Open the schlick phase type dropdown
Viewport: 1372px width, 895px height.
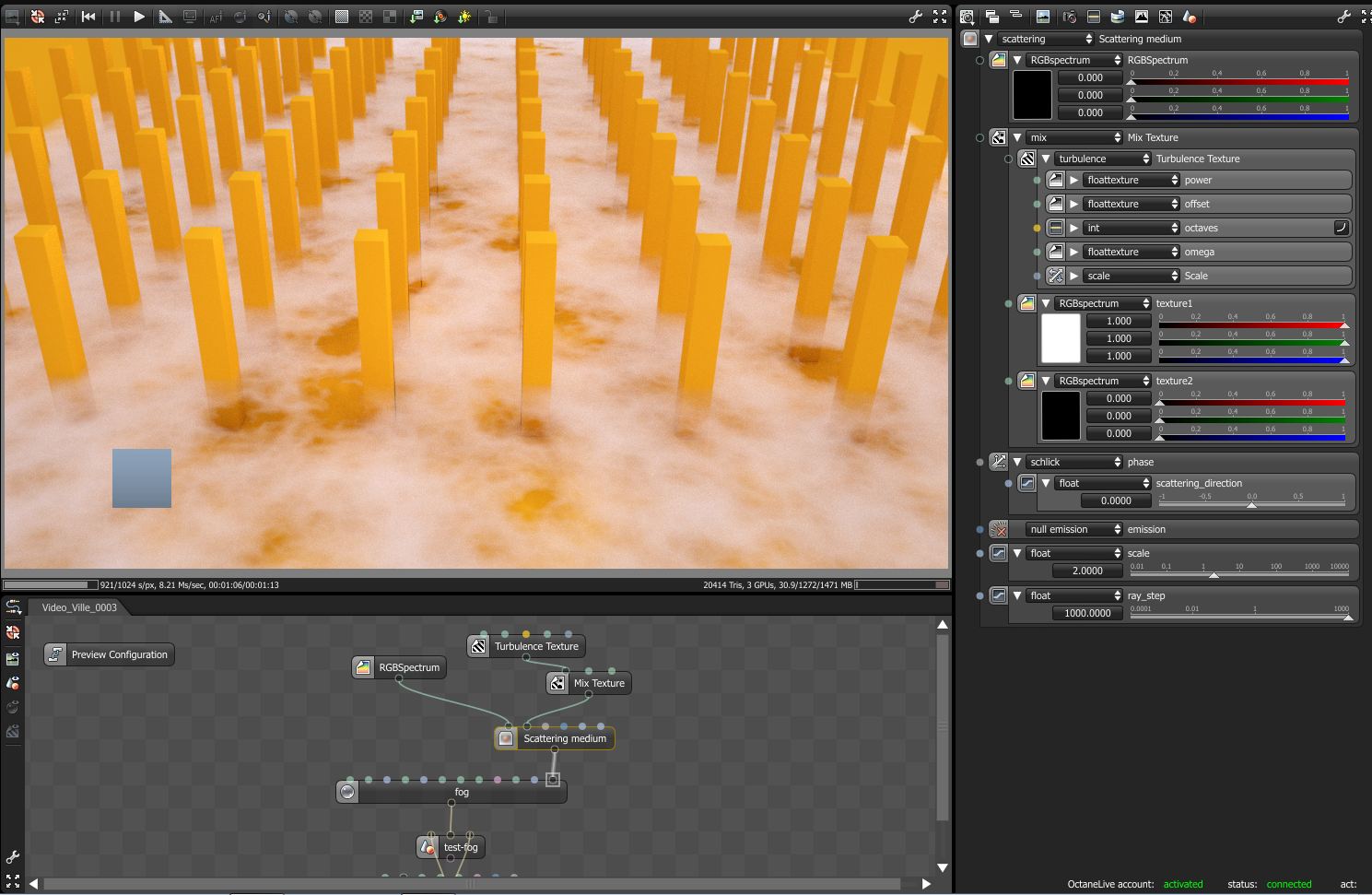pyautogui.click(x=1074, y=462)
